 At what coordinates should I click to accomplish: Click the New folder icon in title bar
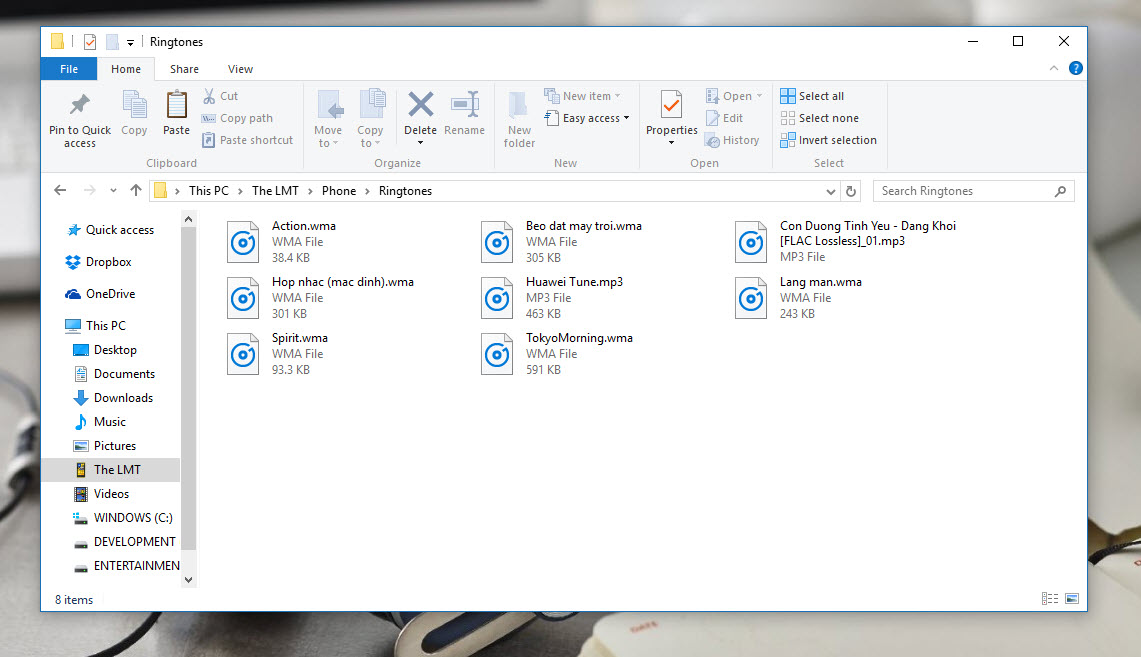tap(112, 42)
